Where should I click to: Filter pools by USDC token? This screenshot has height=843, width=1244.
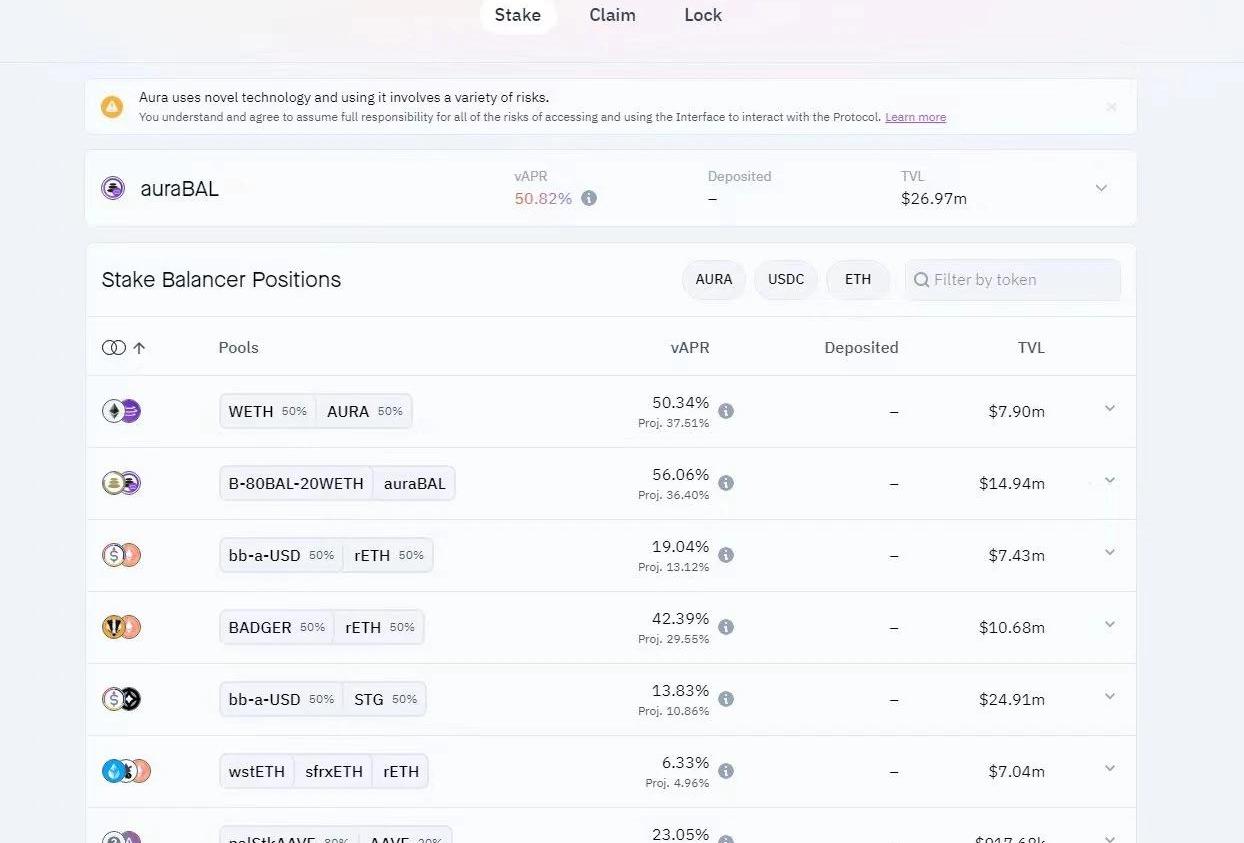click(786, 280)
